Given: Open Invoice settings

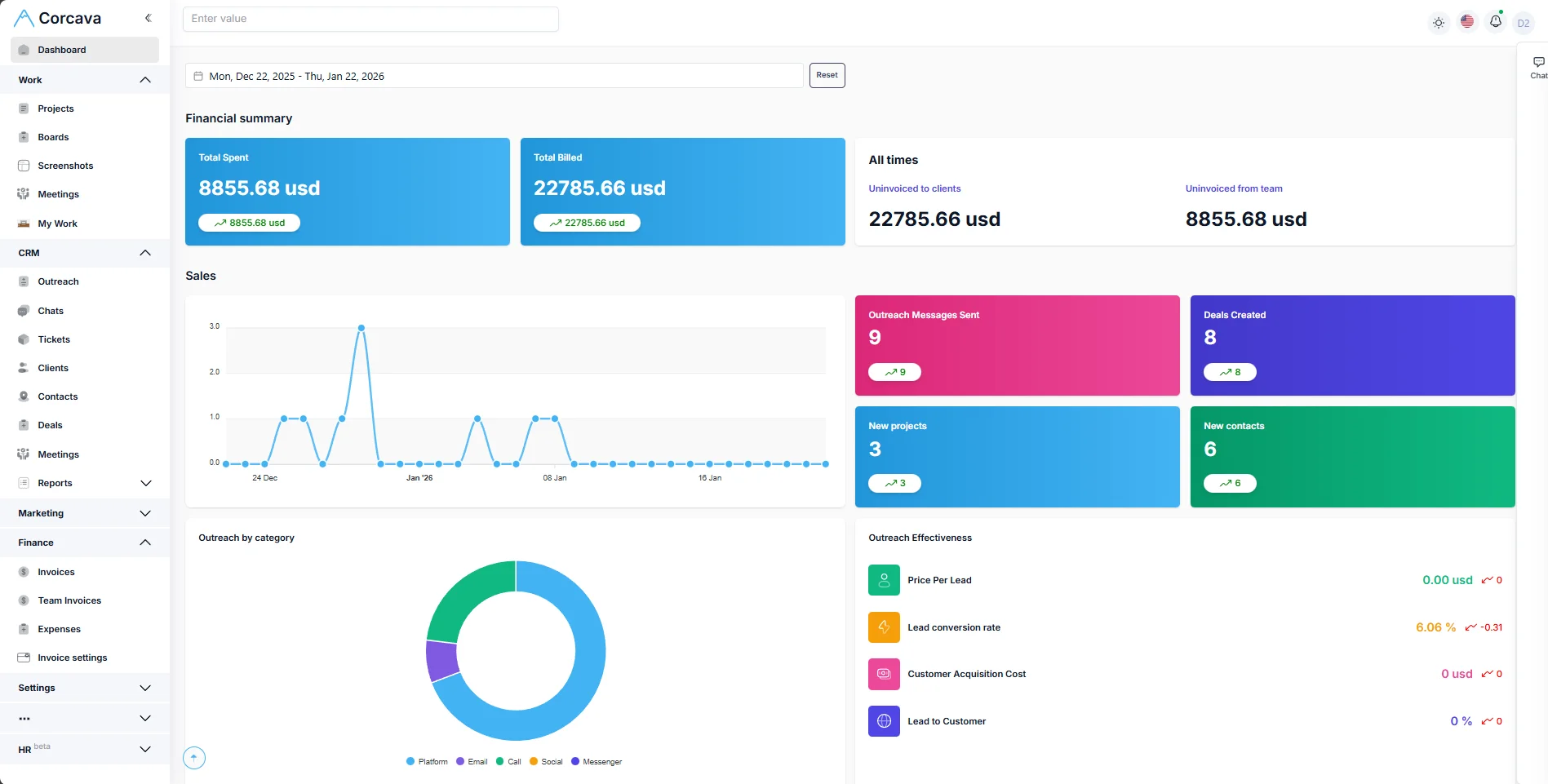Looking at the screenshot, I should (x=73, y=657).
